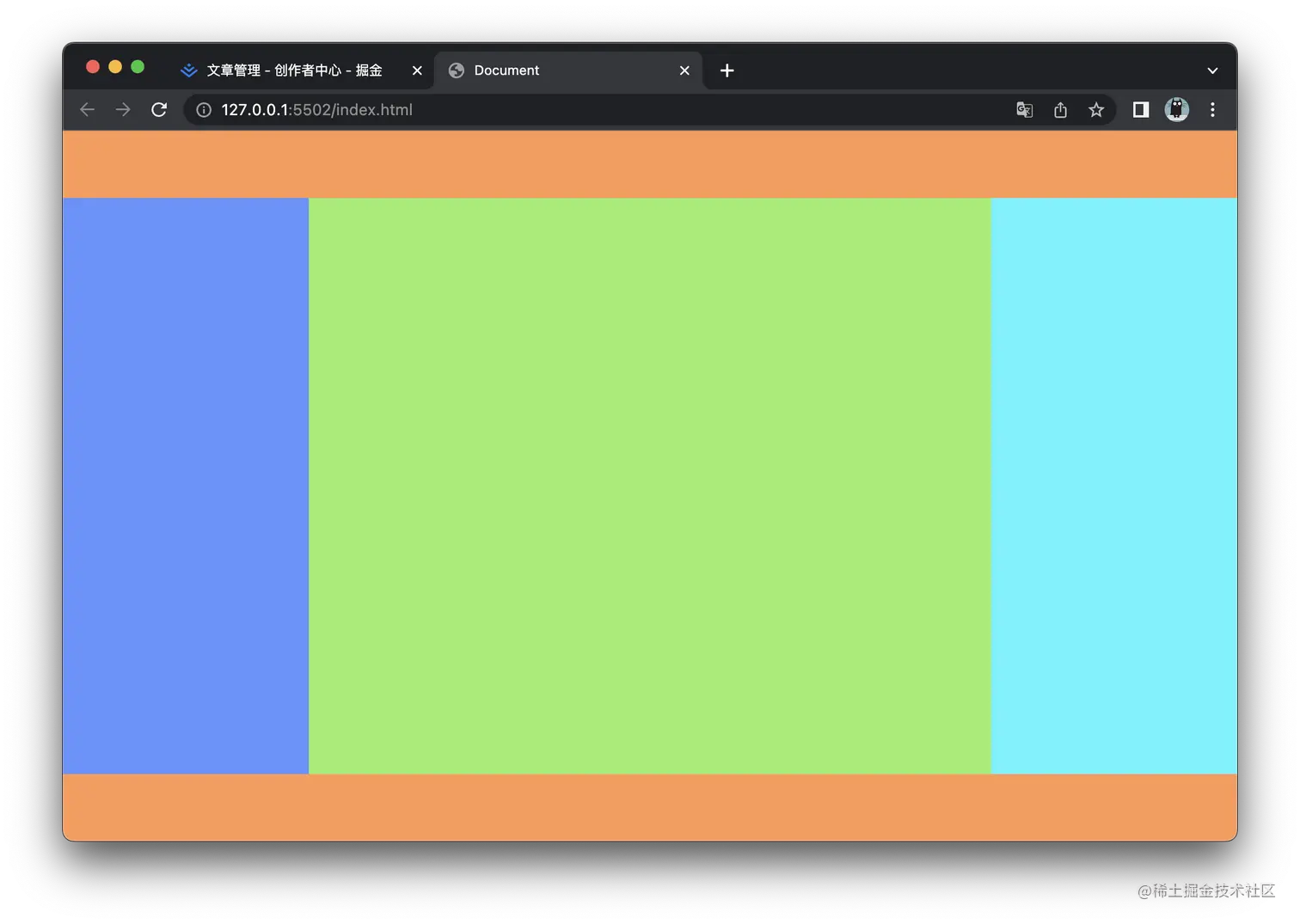Reload the current page

(x=159, y=110)
